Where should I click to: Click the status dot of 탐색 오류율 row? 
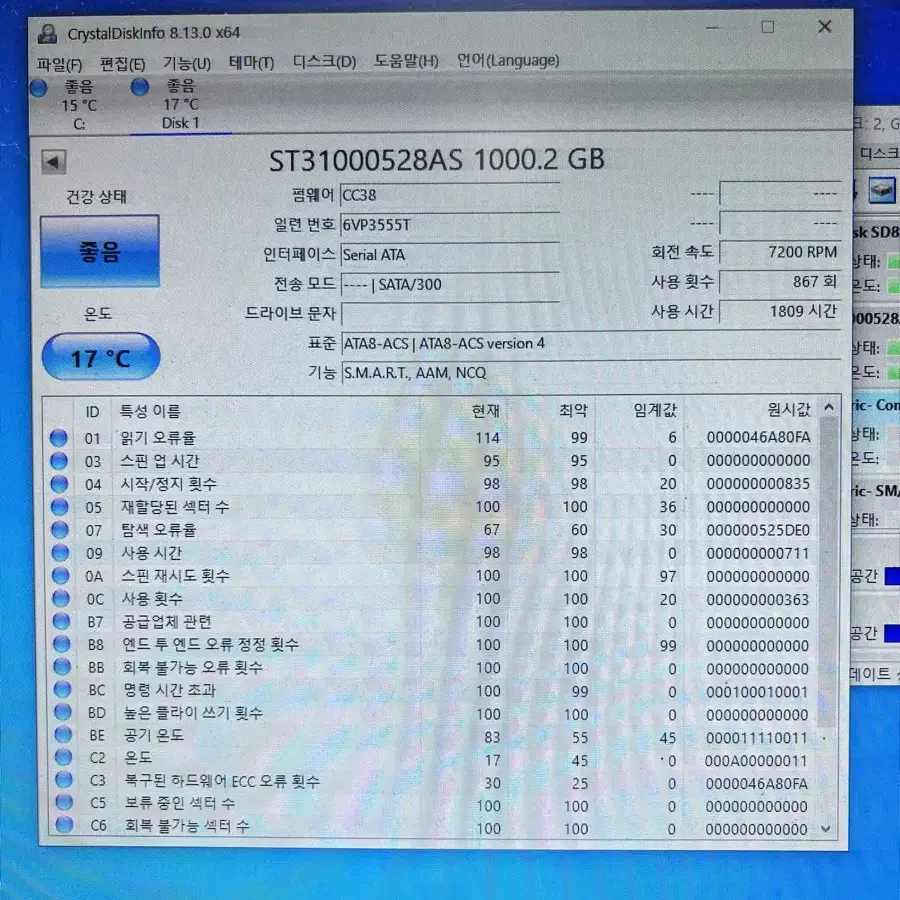[x=60, y=530]
